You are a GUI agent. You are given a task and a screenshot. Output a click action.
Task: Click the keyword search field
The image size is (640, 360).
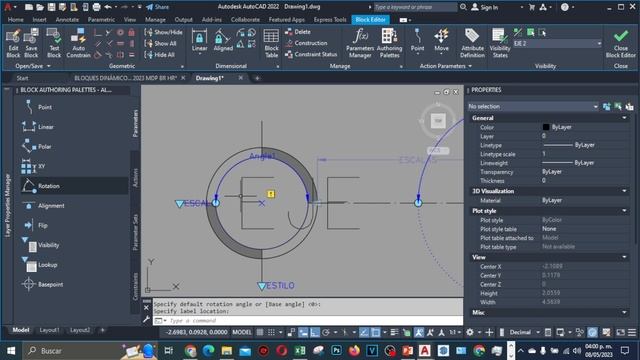pos(415,7)
